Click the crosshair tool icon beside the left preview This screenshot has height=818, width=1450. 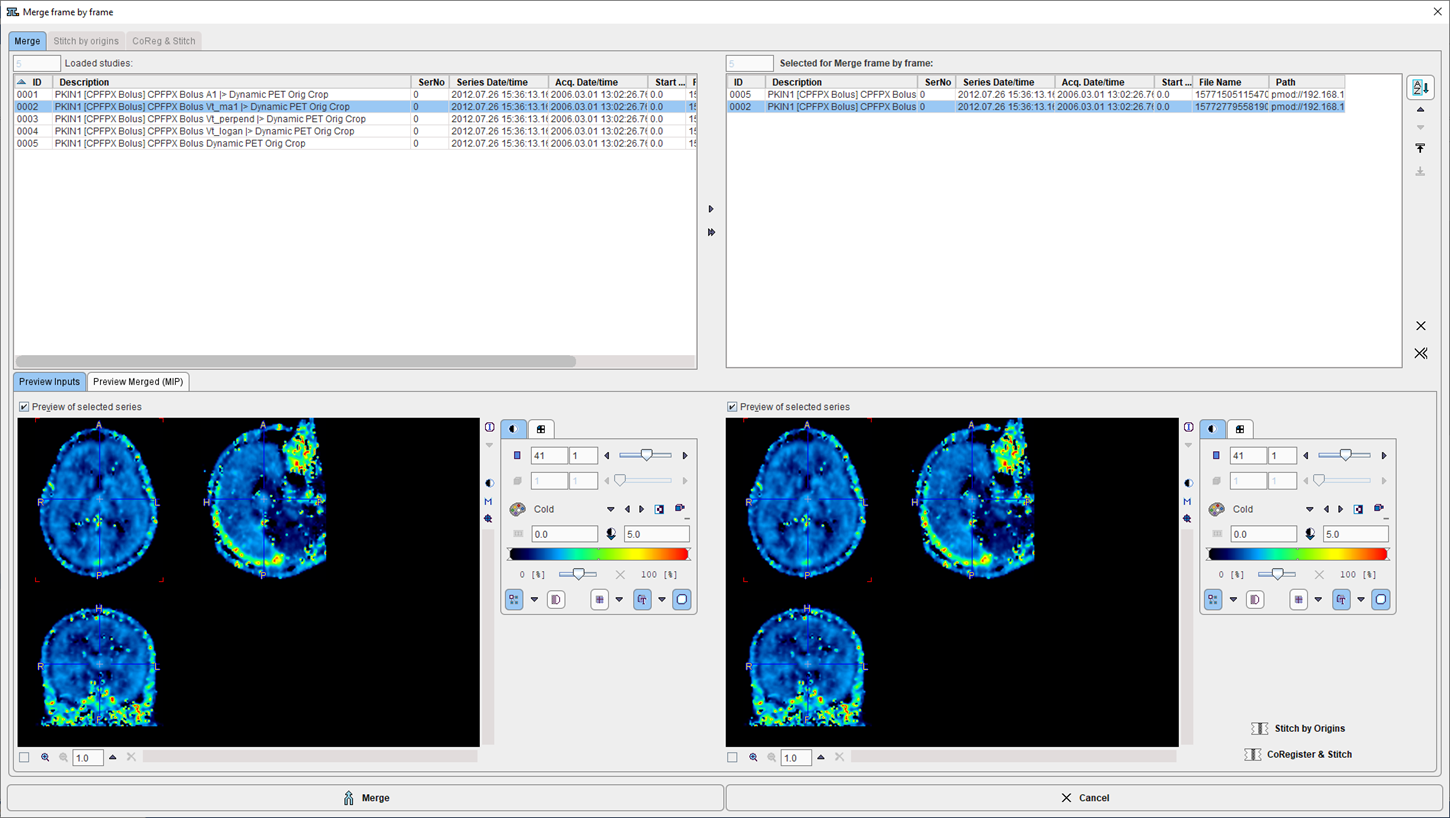(x=488, y=519)
